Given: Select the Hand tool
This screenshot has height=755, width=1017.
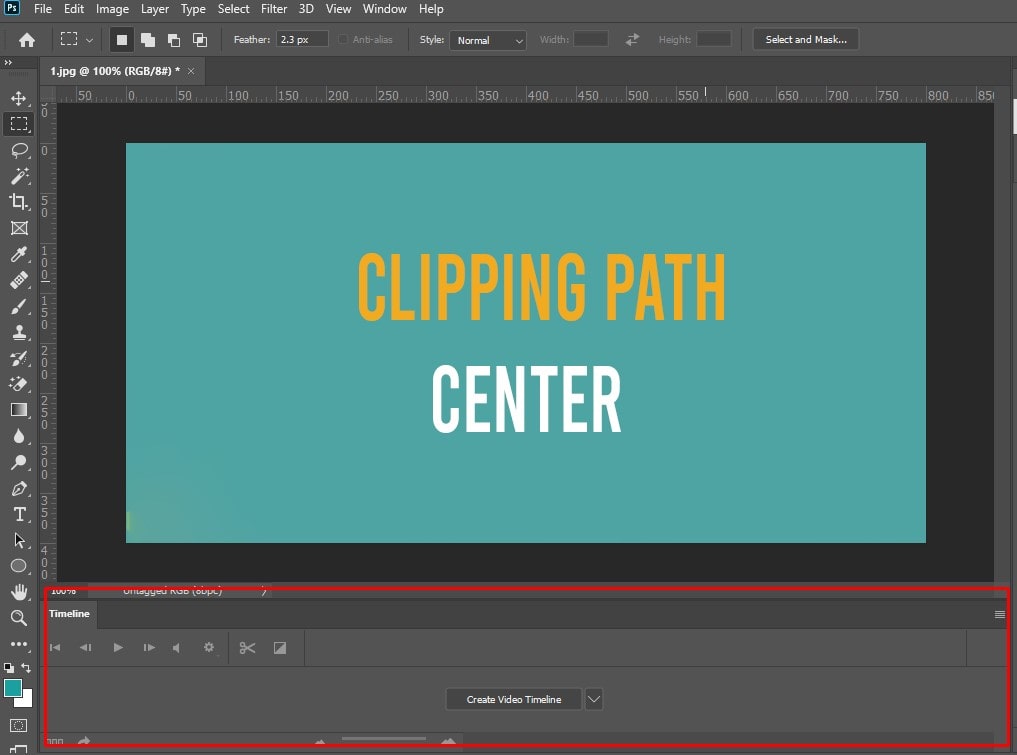Looking at the screenshot, I should tap(18, 592).
